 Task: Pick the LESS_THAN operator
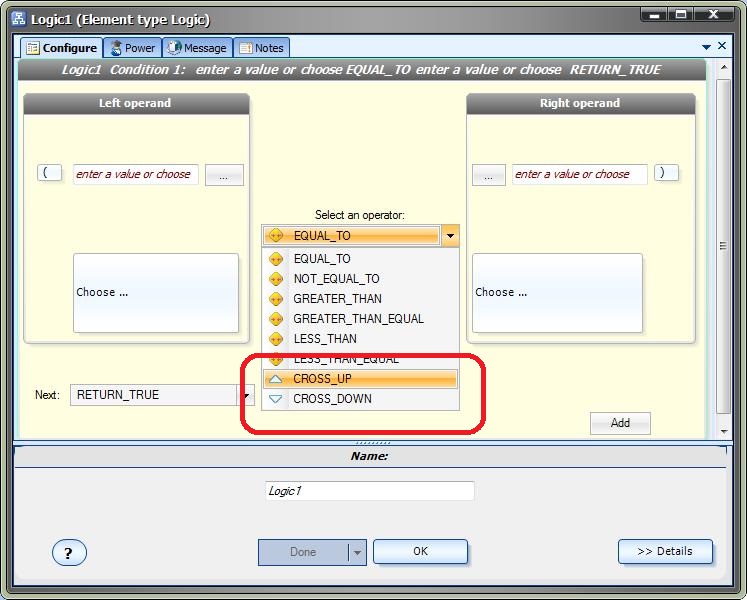coord(361,339)
